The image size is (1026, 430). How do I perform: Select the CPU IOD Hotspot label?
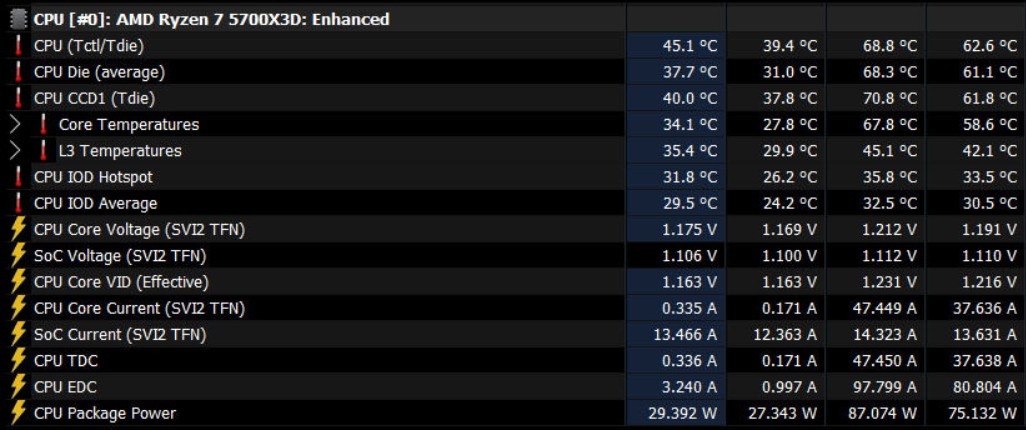(x=94, y=177)
